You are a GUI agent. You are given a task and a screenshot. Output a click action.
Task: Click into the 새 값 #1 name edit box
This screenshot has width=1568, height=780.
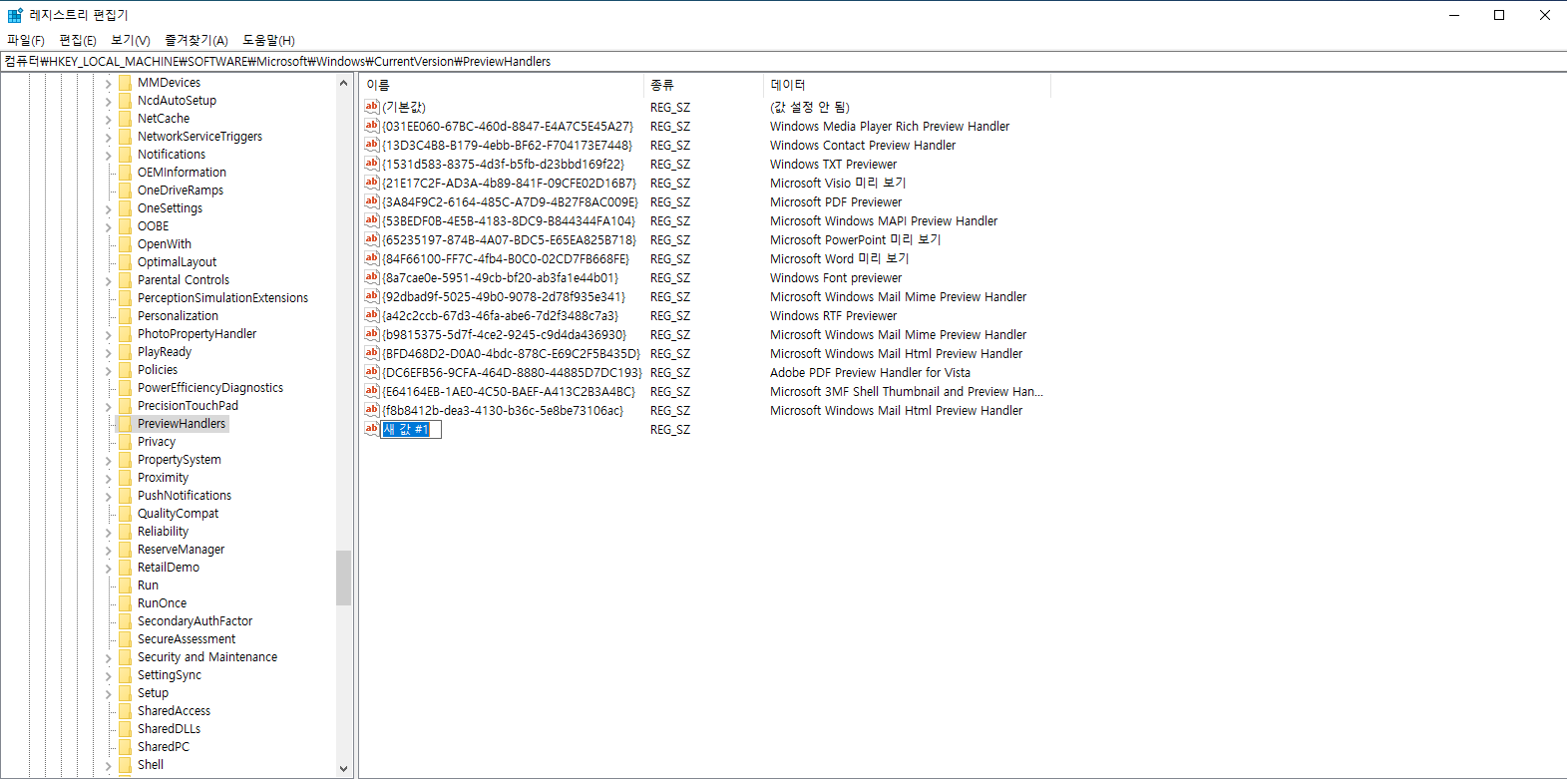tap(411, 429)
